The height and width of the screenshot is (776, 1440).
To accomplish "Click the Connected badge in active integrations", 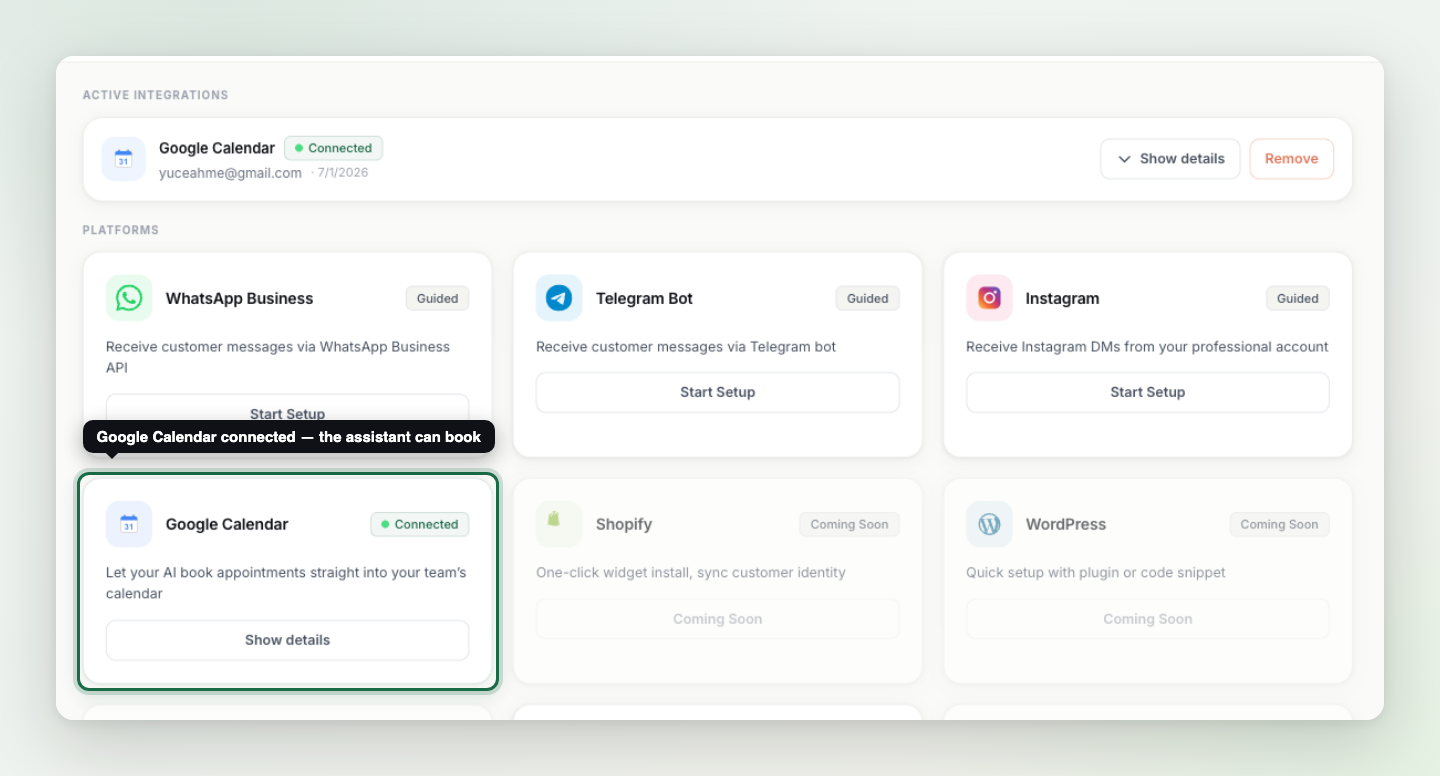I will pyautogui.click(x=333, y=148).
